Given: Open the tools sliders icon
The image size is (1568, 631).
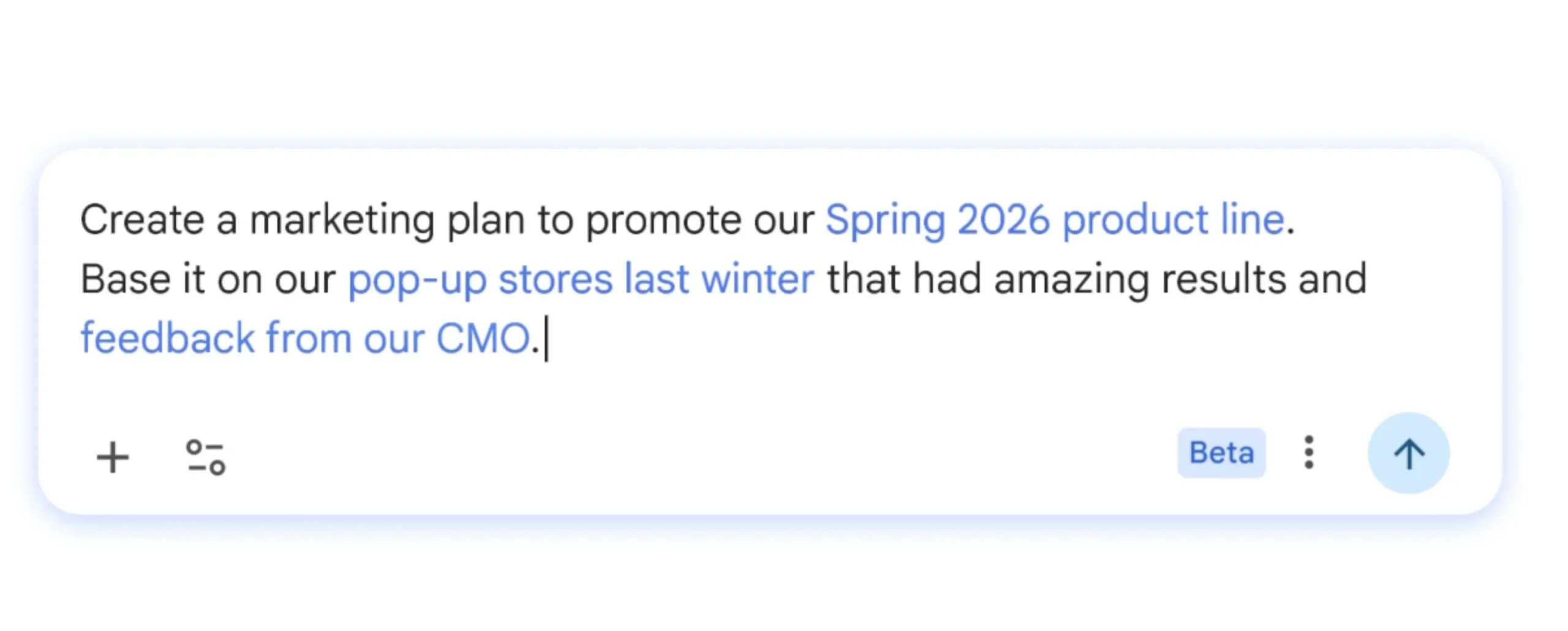Looking at the screenshot, I should coord(206,457).
